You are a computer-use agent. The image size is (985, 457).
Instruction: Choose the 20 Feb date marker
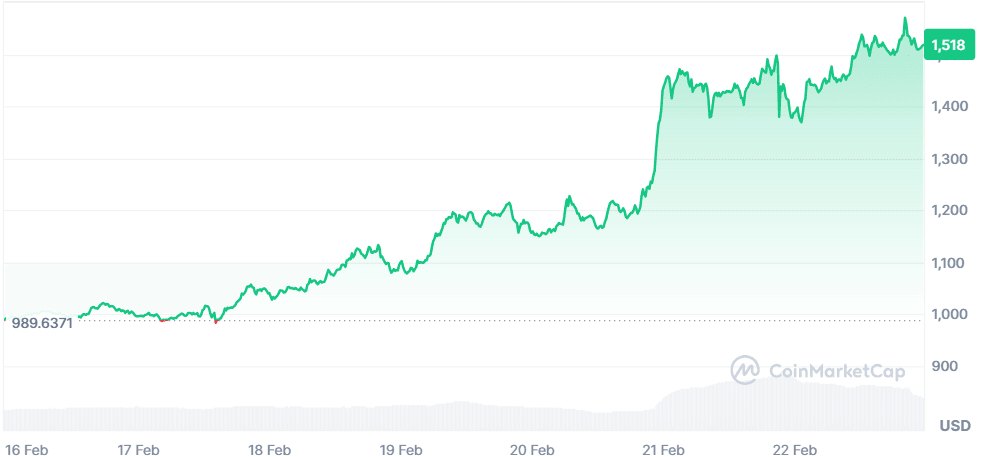coord(532,449)
